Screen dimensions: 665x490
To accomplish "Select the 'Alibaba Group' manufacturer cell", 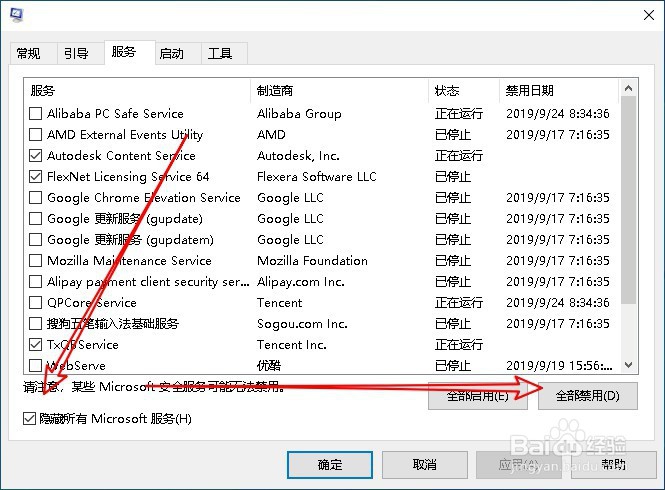I will point(299,114).
